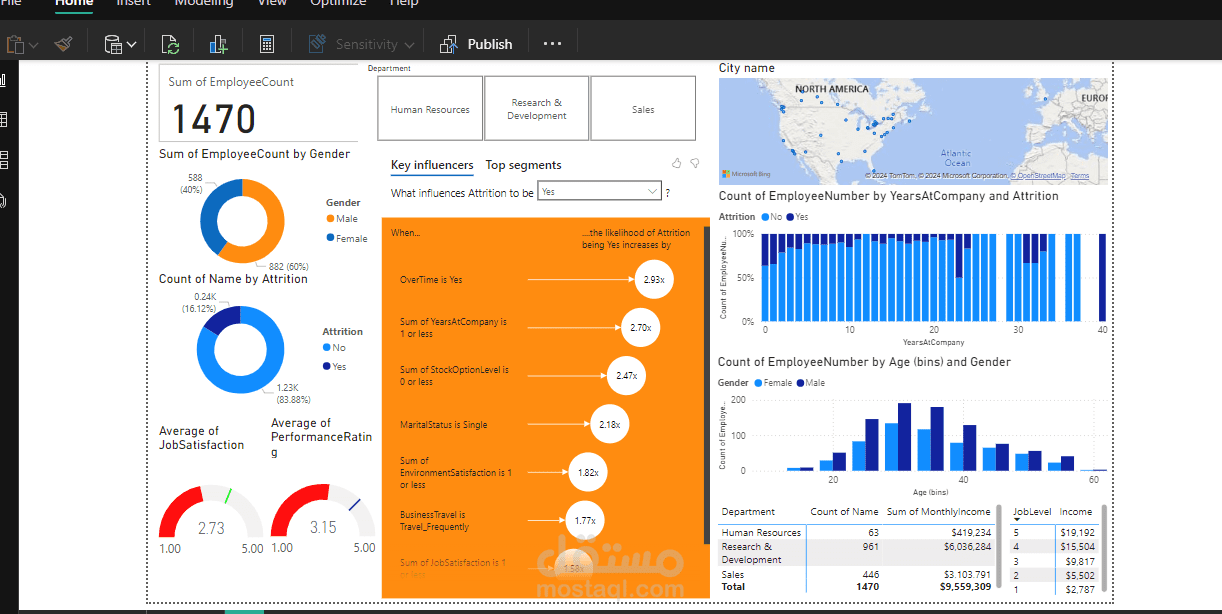Click the question mark beside Yes dropdown

668,193
